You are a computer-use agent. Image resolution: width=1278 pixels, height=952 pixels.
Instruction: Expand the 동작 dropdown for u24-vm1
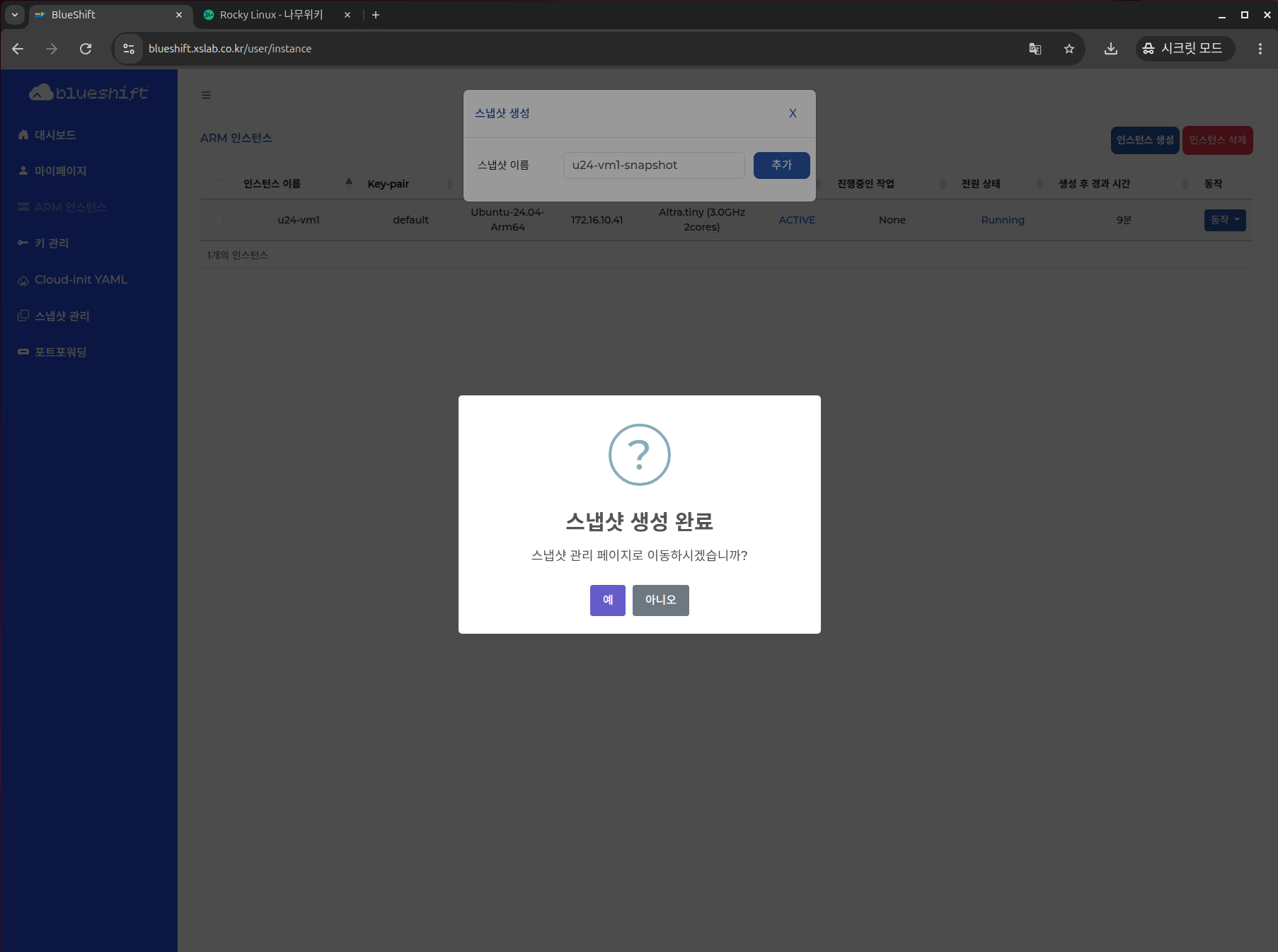pyautogui.click(x=1224, y=220)
